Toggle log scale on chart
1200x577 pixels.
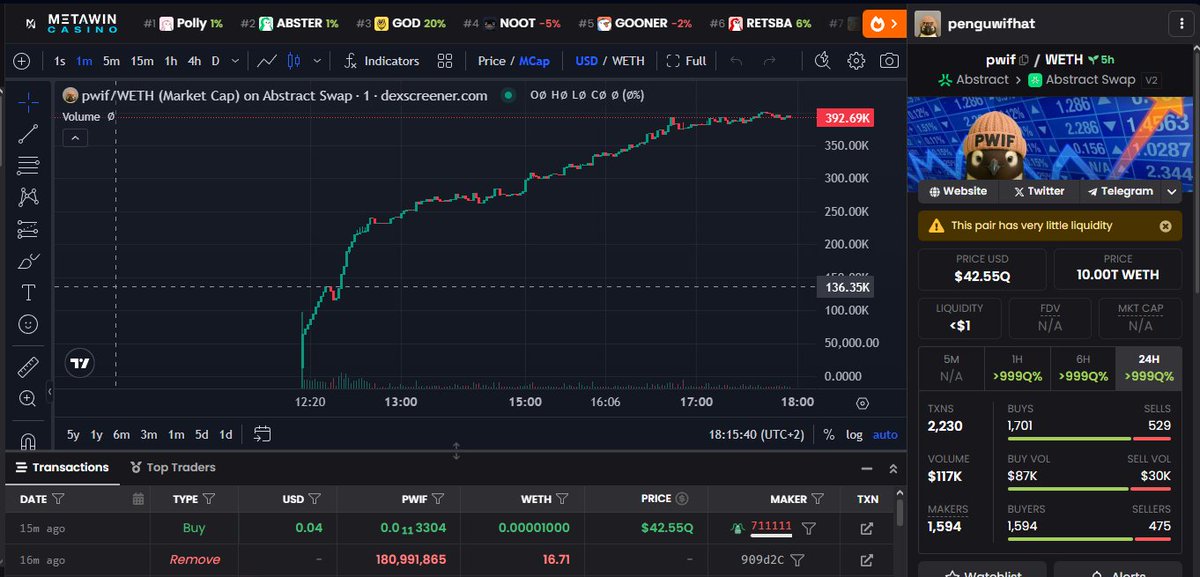[854, 434]
